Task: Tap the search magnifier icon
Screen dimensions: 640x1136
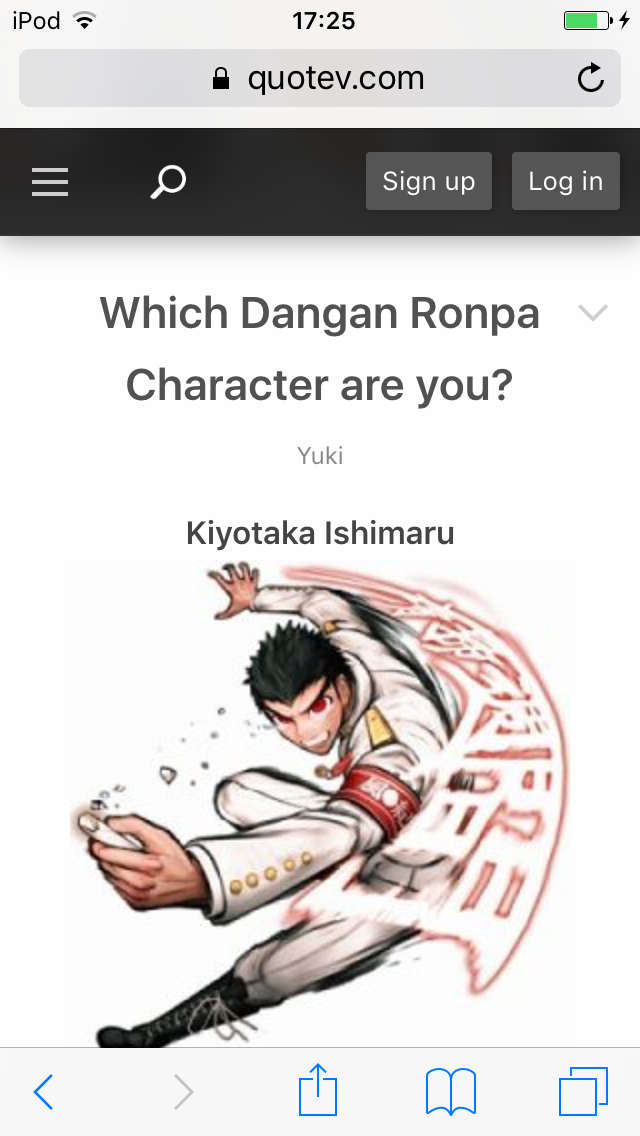Action: (168, 182)
